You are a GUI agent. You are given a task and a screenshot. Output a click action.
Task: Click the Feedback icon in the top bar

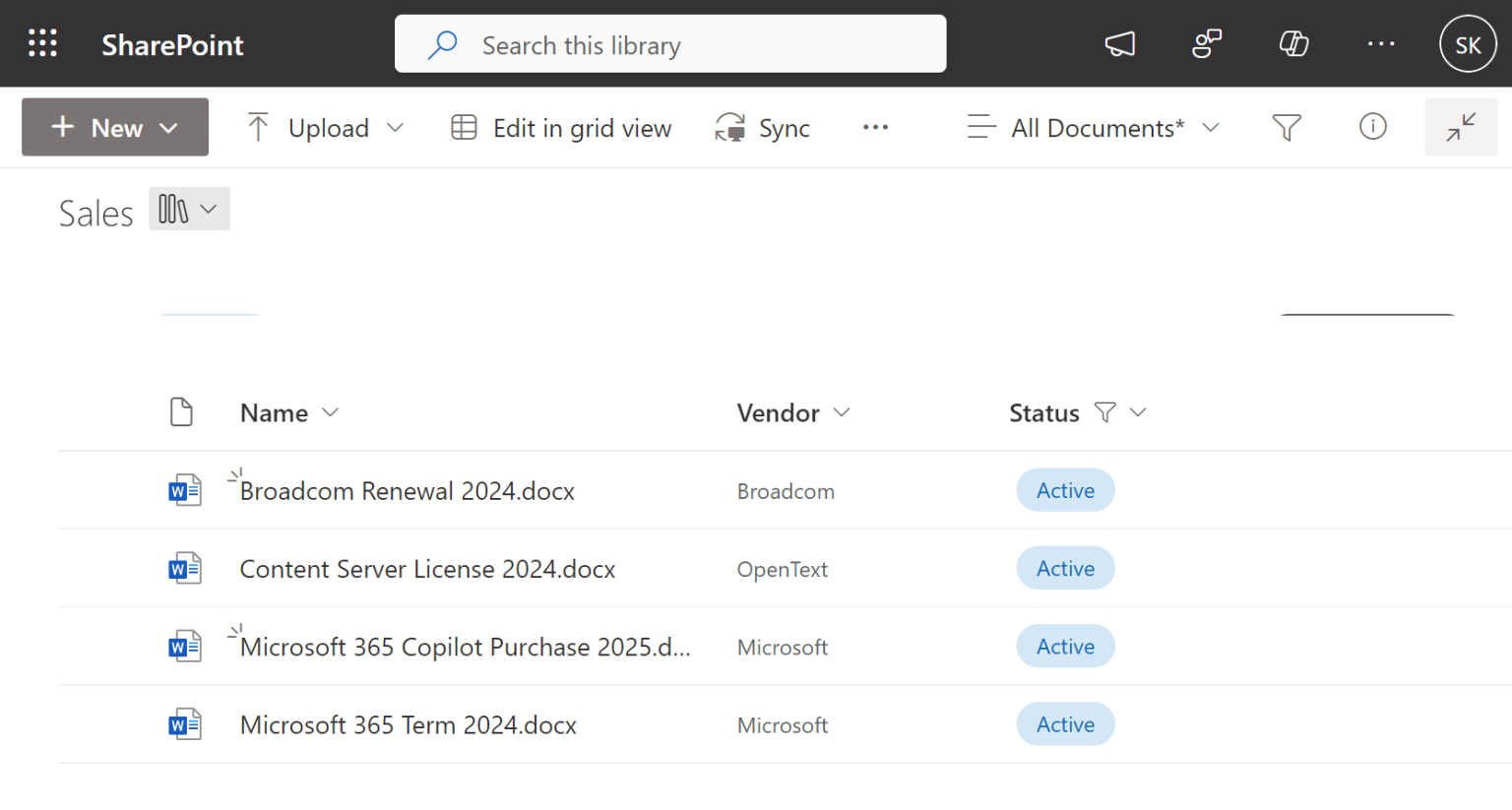1207,43
